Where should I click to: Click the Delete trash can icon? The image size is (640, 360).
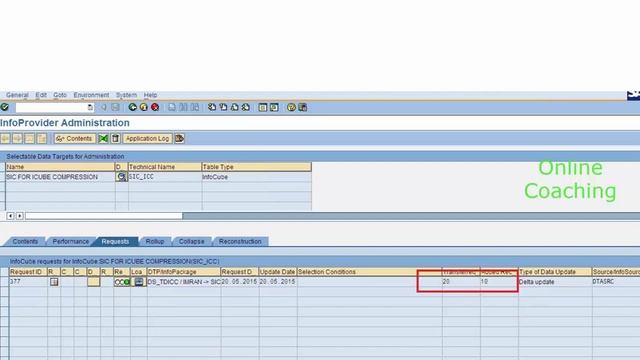click(116, 138)
